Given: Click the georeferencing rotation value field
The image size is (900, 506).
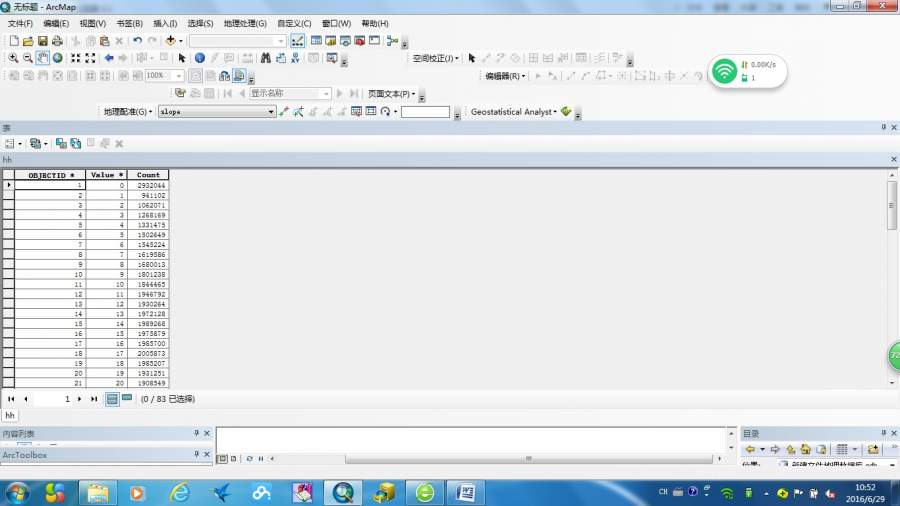Looking at the screenshot, I should tap(425, 112).
